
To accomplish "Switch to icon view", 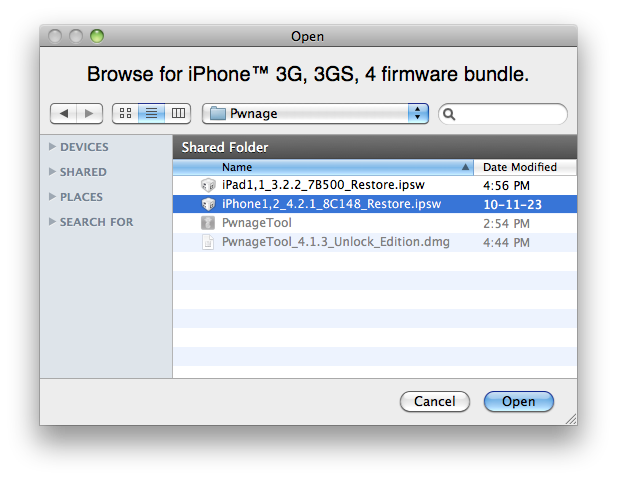I will (x=126, y=114).
